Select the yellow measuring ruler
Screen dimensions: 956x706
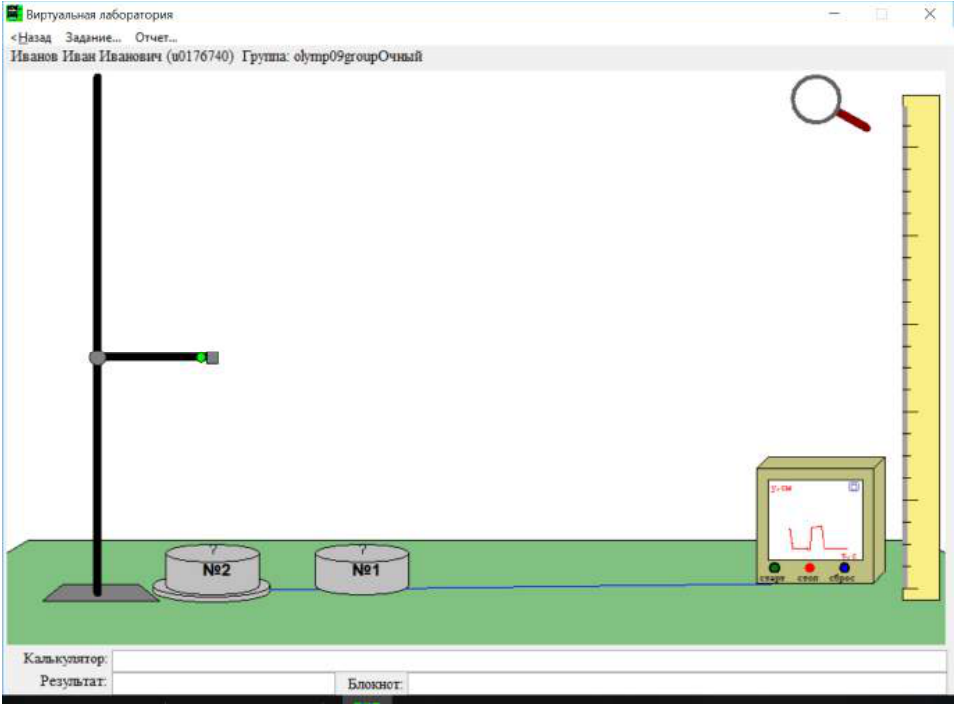coord(921,348)
